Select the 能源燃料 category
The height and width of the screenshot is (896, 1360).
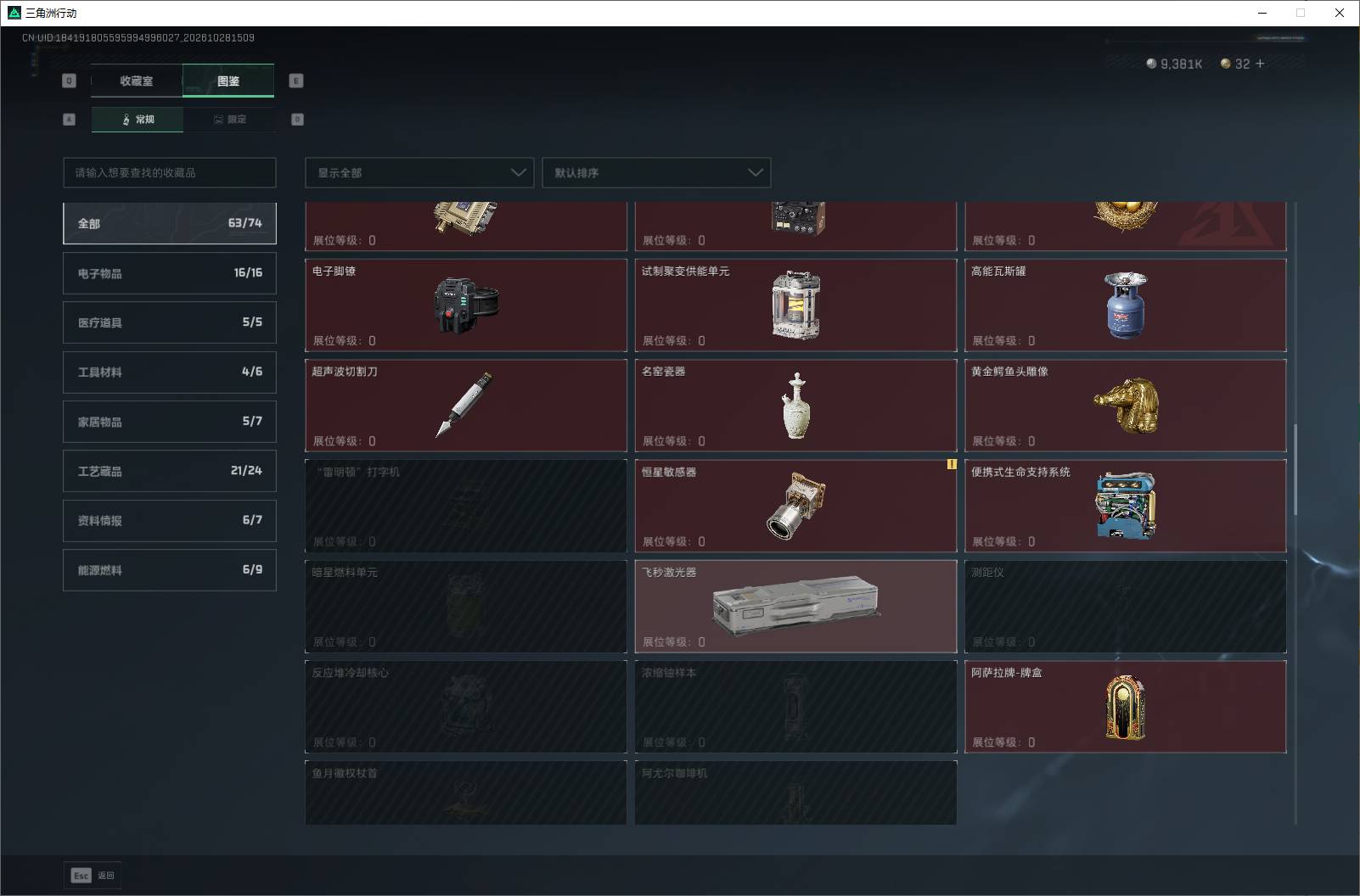[170, 570]
